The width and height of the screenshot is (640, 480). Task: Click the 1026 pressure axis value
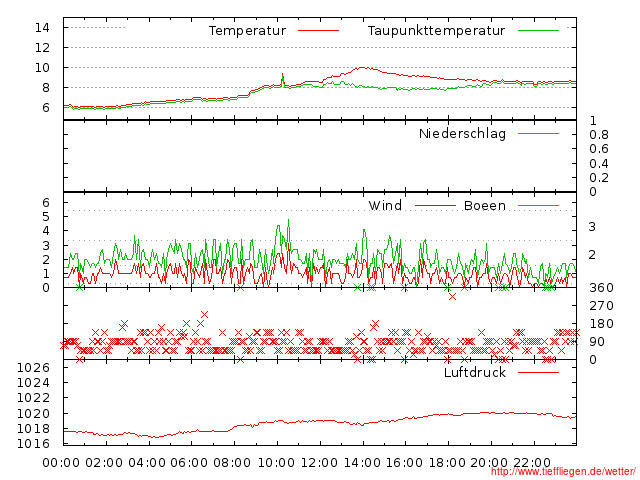pos(33,368)
